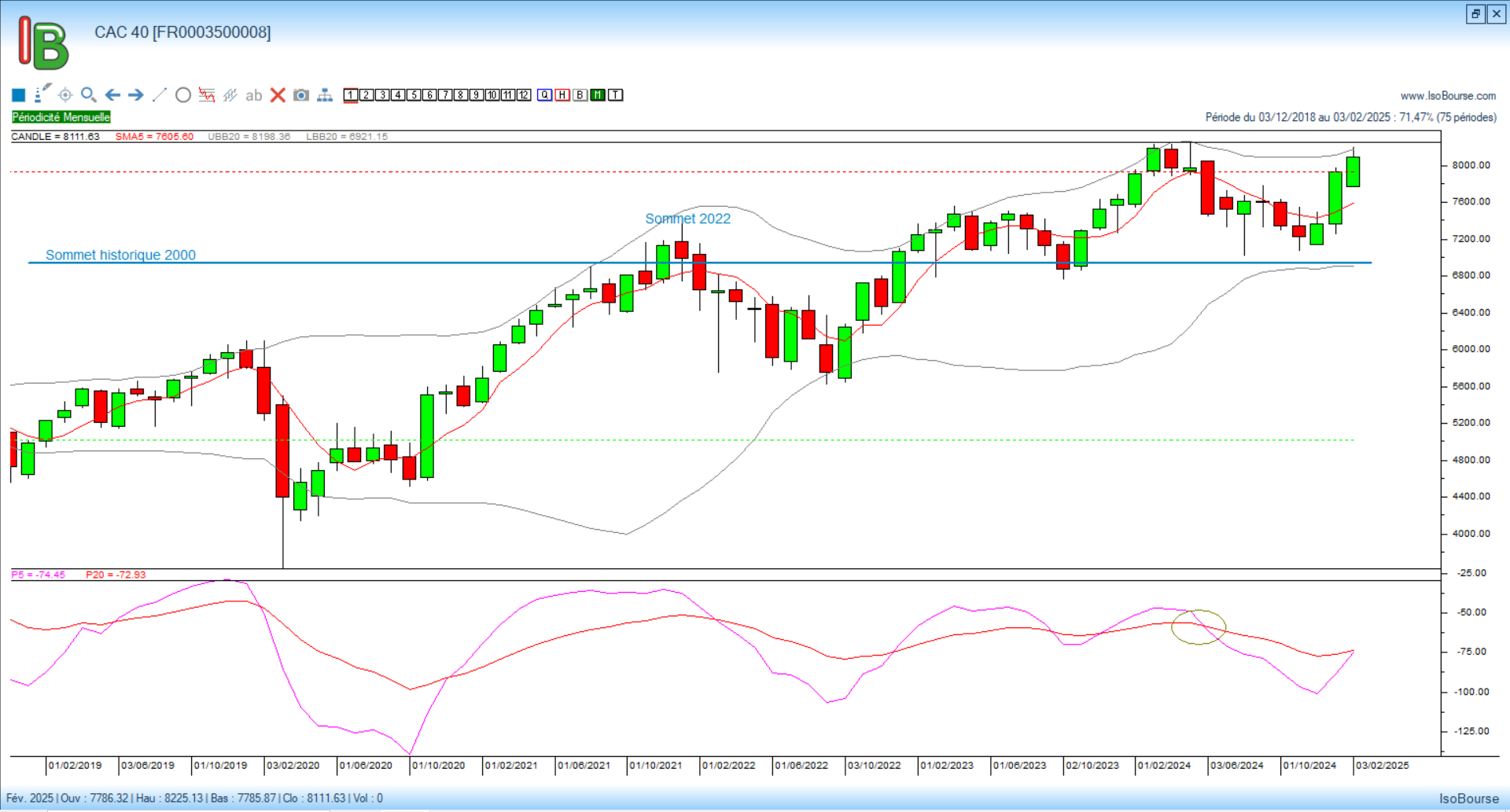
Task: Click the LBB20 = 6921.15 value
Action: (347, 136)
